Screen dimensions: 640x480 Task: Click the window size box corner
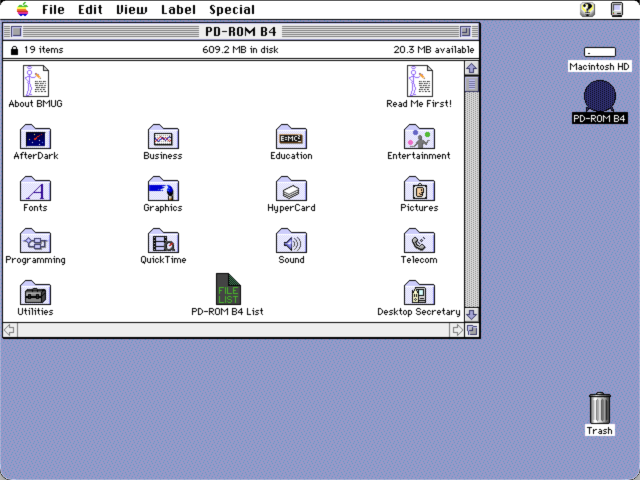click(x=472, y=330)
